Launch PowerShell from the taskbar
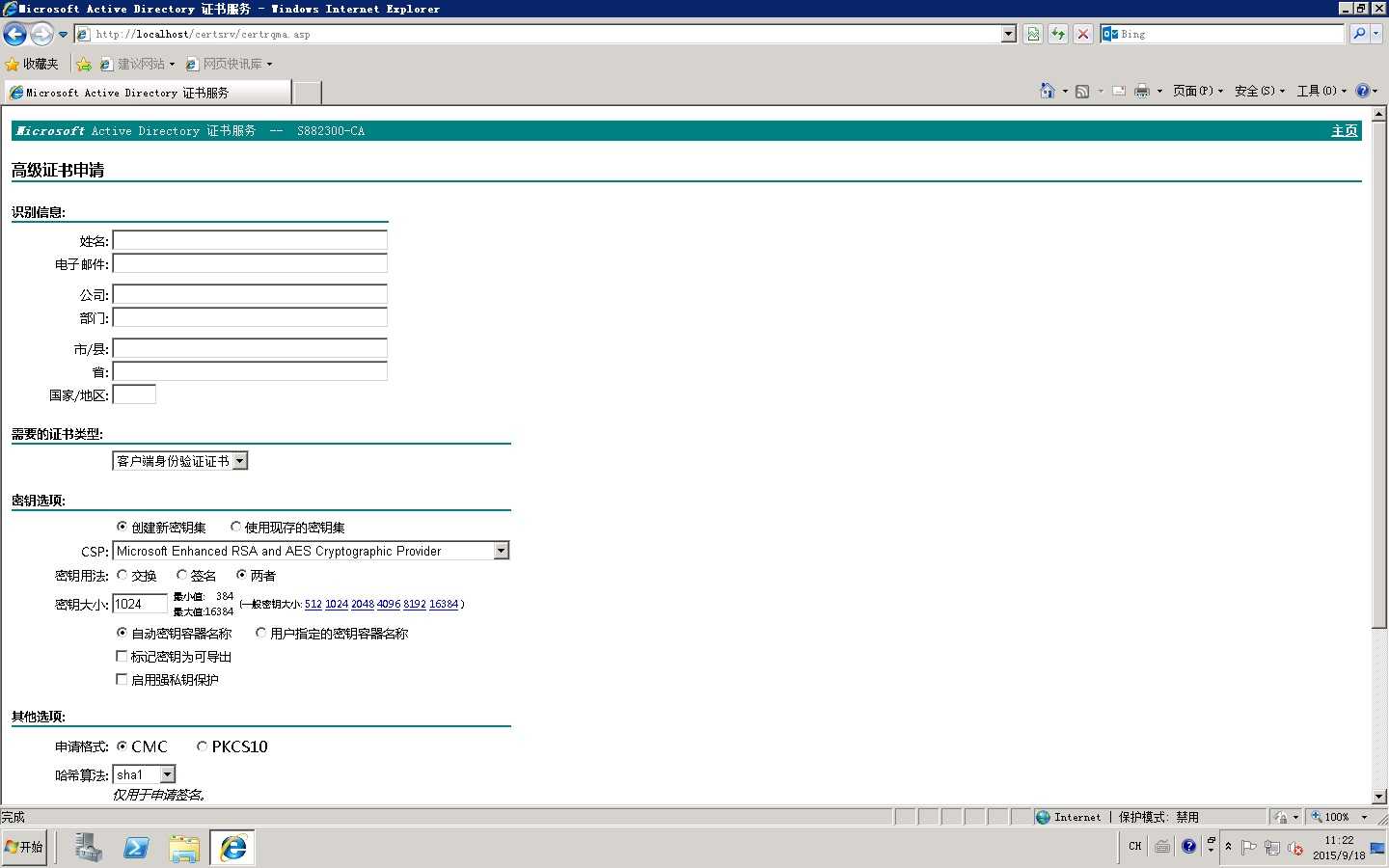Screen dimensions: 1389x868 (136, 848)
